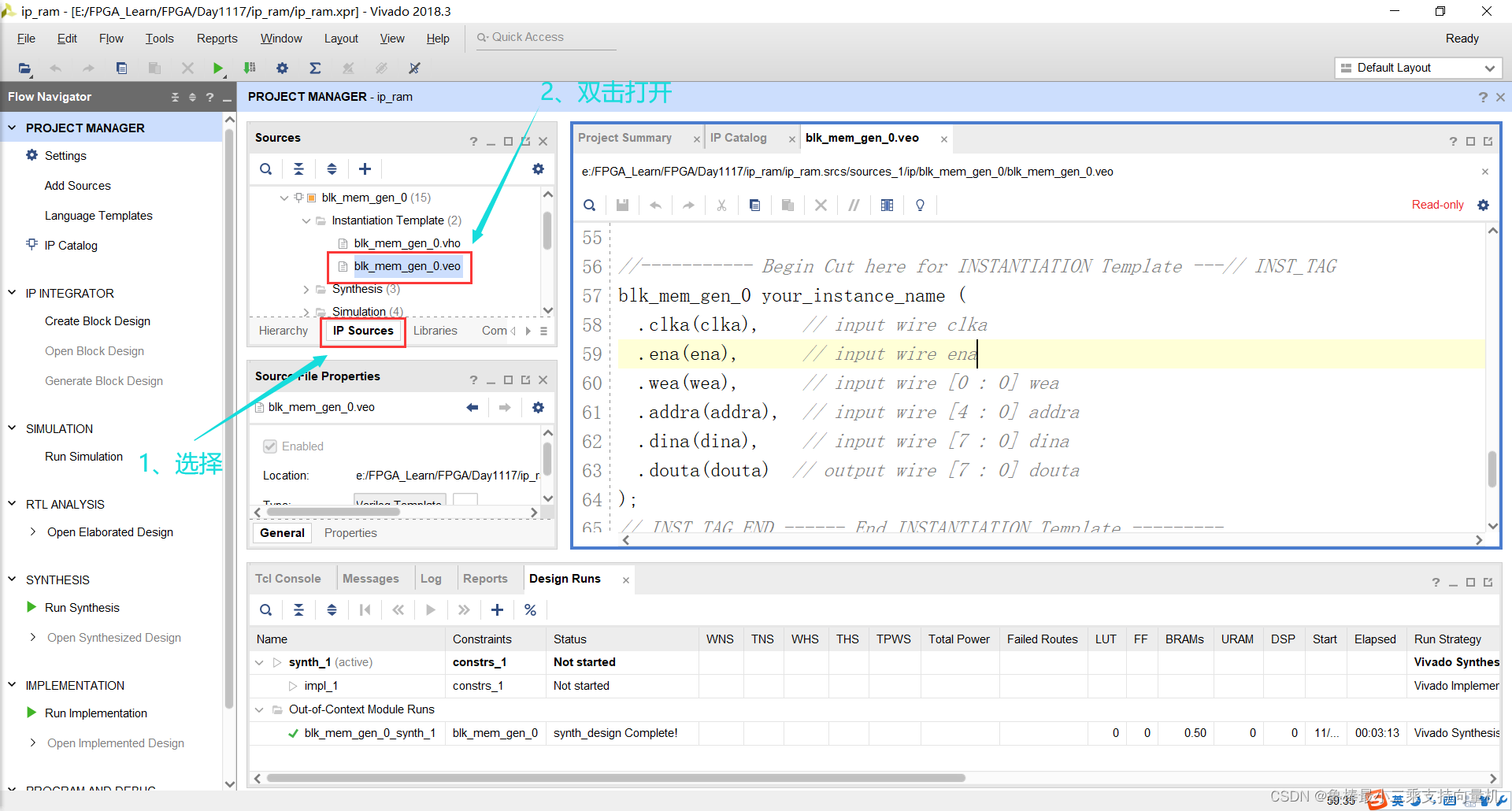Image resolution: width=1512 pixels, height=811 pixels.
Task: Collapse Out-of-Context Module Runs group
Action: point(259,709)
